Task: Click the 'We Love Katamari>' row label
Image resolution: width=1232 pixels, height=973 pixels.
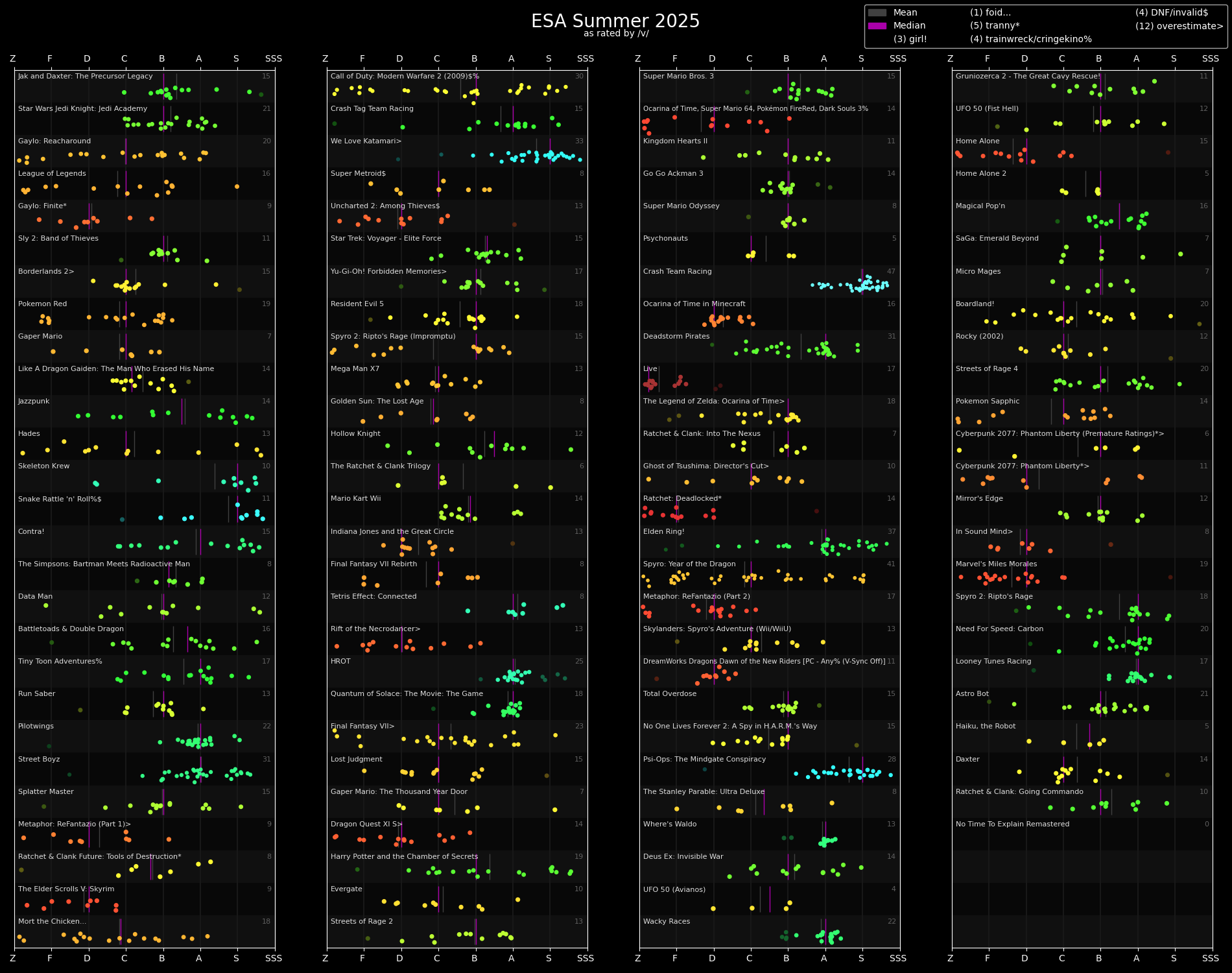Action: pyautogui.click(x=366, y=141)
